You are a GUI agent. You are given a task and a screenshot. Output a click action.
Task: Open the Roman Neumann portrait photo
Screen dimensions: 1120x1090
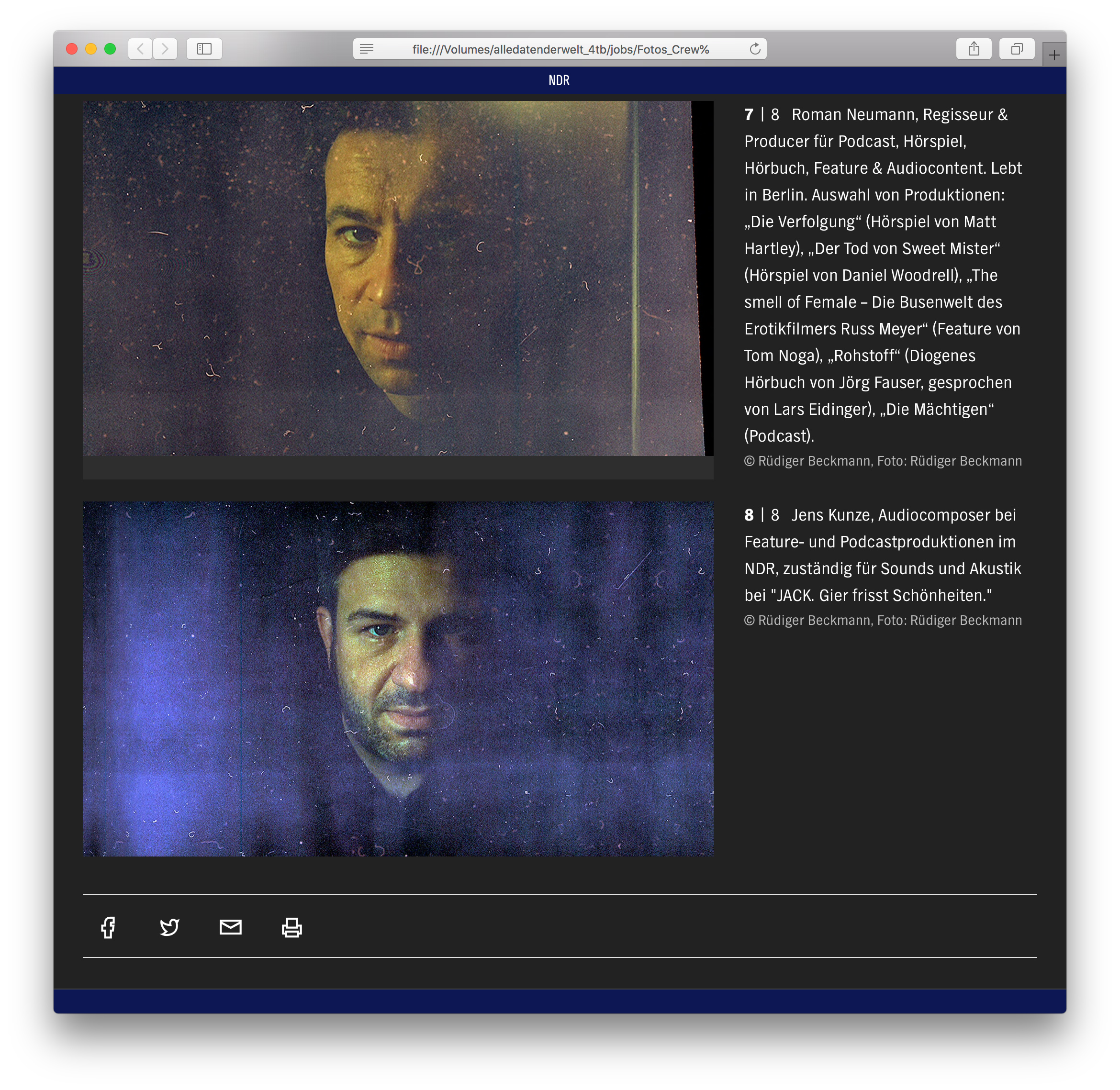point(397,278)
